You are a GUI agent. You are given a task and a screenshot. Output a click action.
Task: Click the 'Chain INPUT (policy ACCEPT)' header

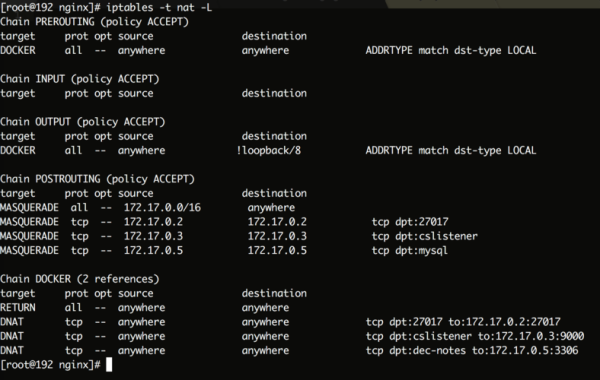80,79
